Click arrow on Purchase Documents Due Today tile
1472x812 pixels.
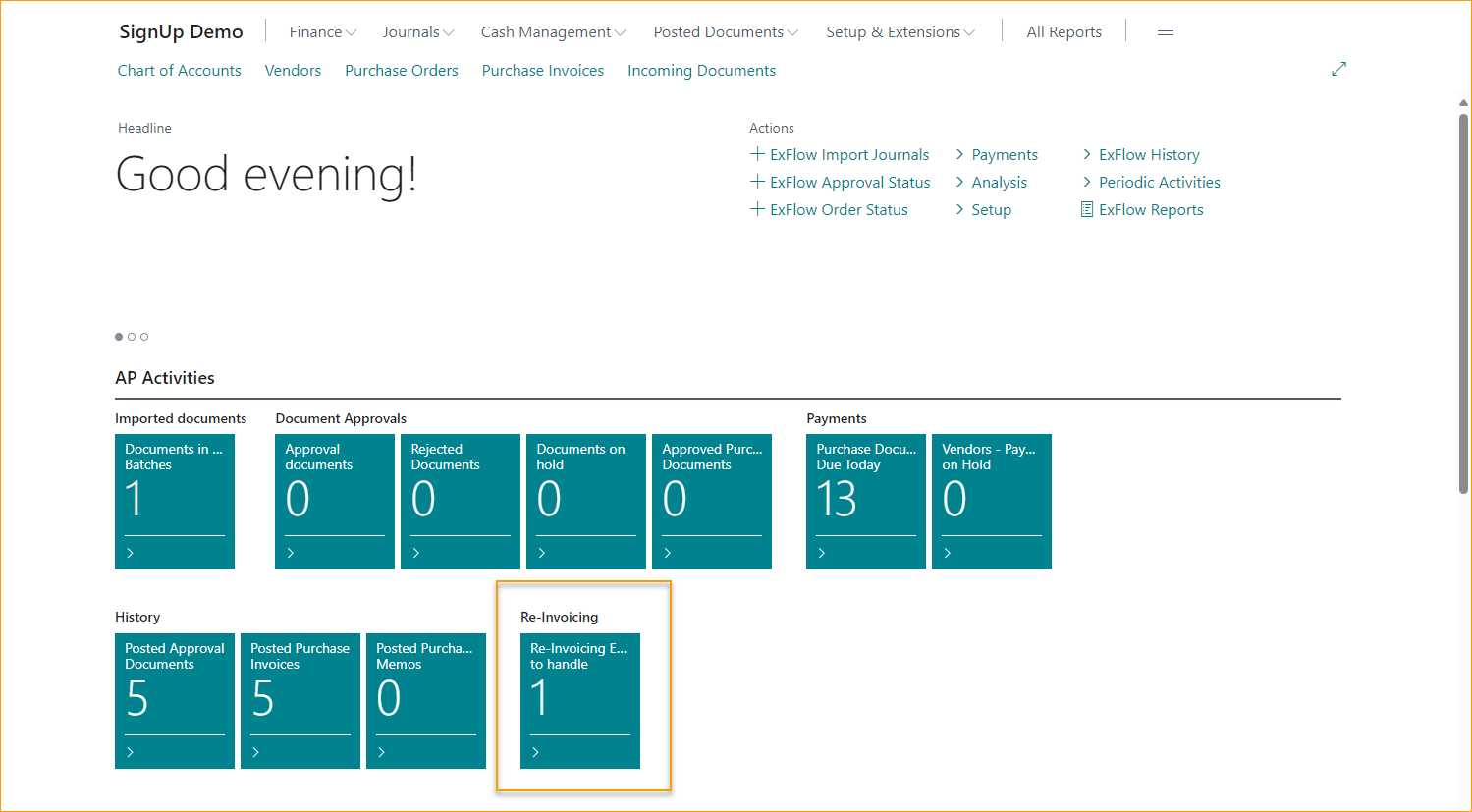coord(822,553)
